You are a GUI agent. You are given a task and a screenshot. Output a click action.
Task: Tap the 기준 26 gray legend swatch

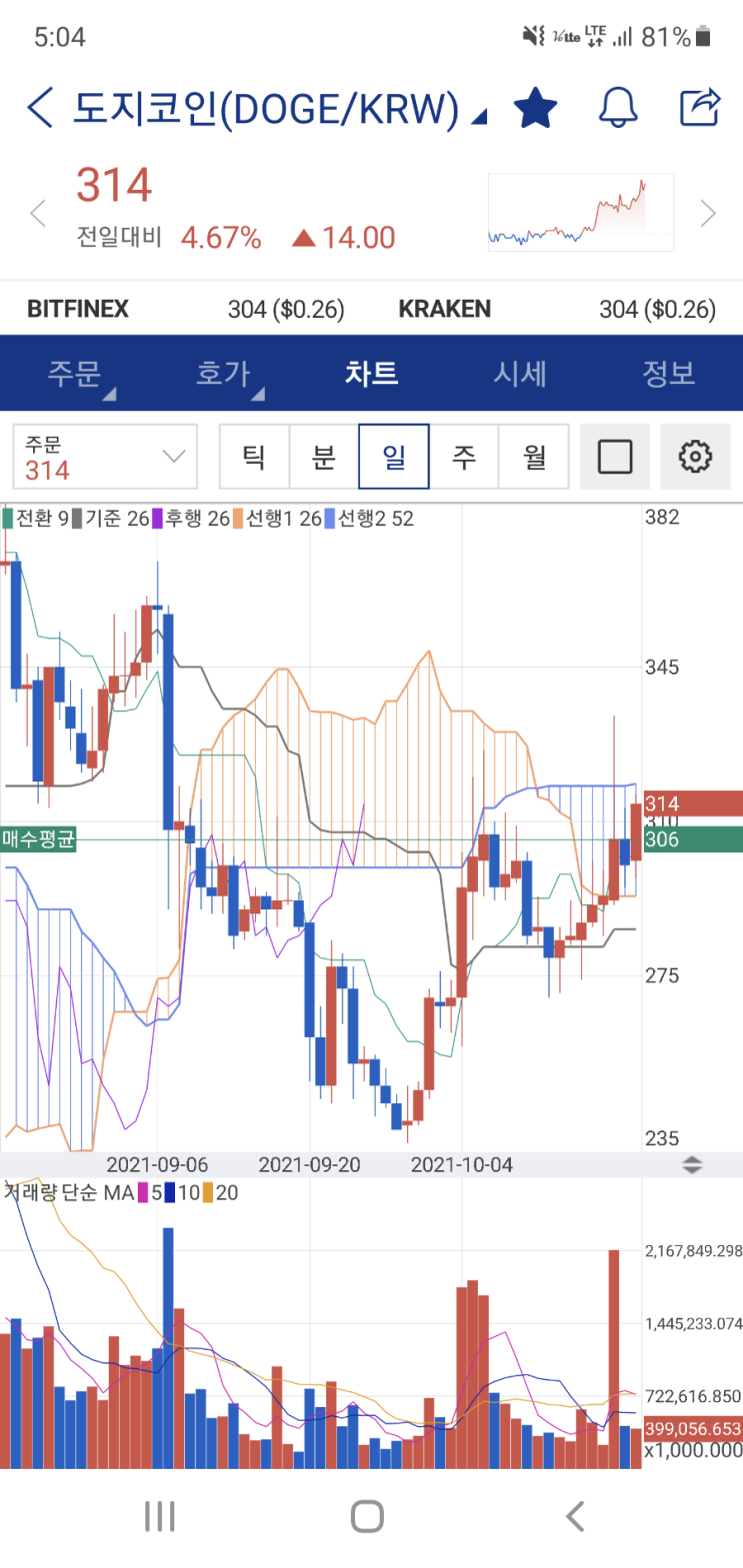click(x=77, y=519)
